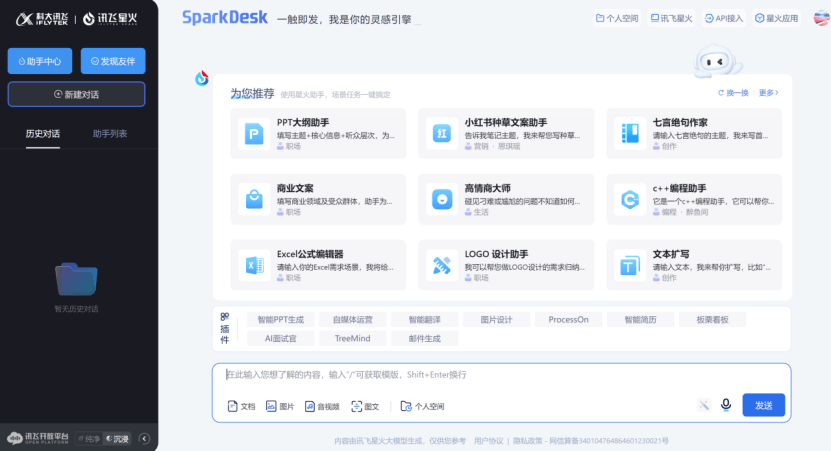Open the Excel公式编辑器 icon
831x451 pixels.
point(254,265)
